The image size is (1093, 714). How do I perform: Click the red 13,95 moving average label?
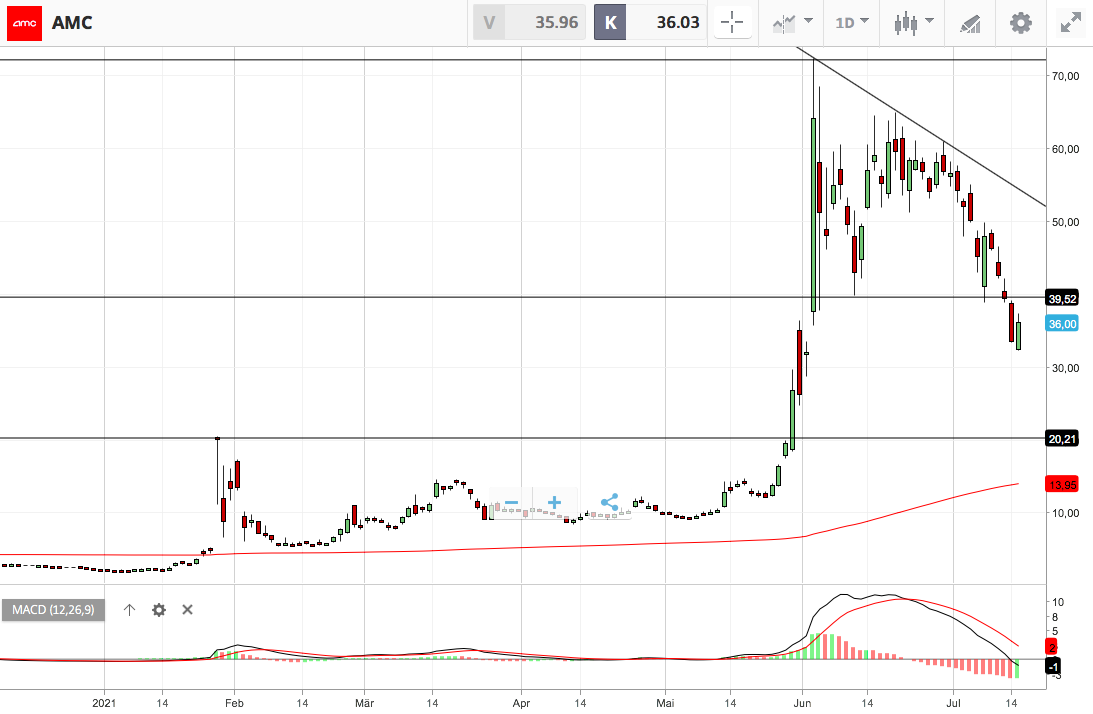tap(1062, 485)
